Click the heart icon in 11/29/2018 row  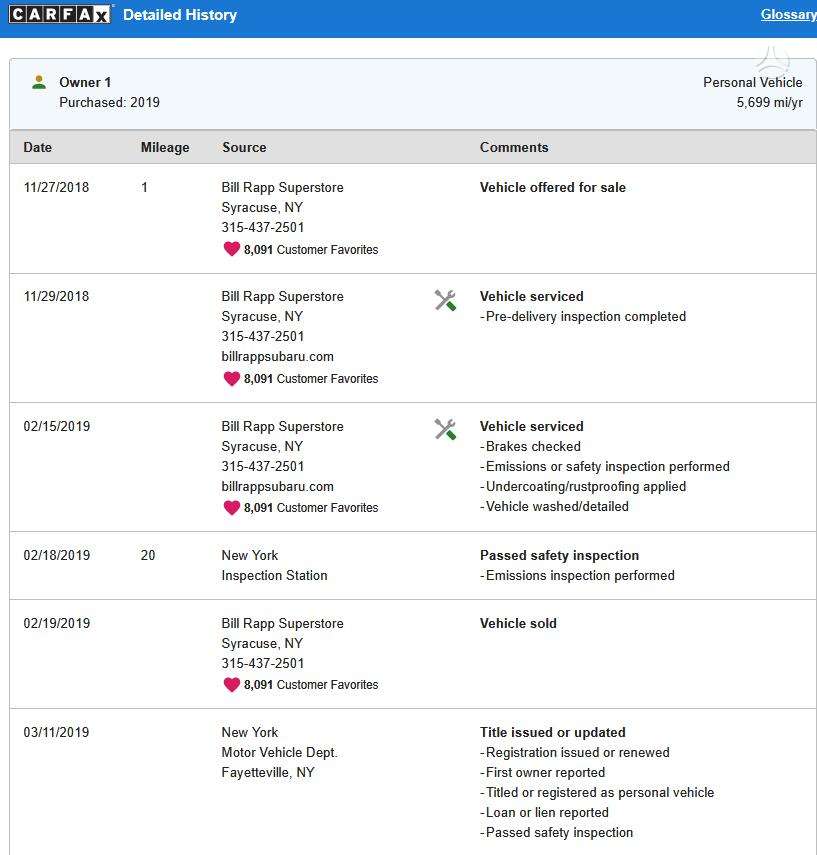(x=232, y=378)
